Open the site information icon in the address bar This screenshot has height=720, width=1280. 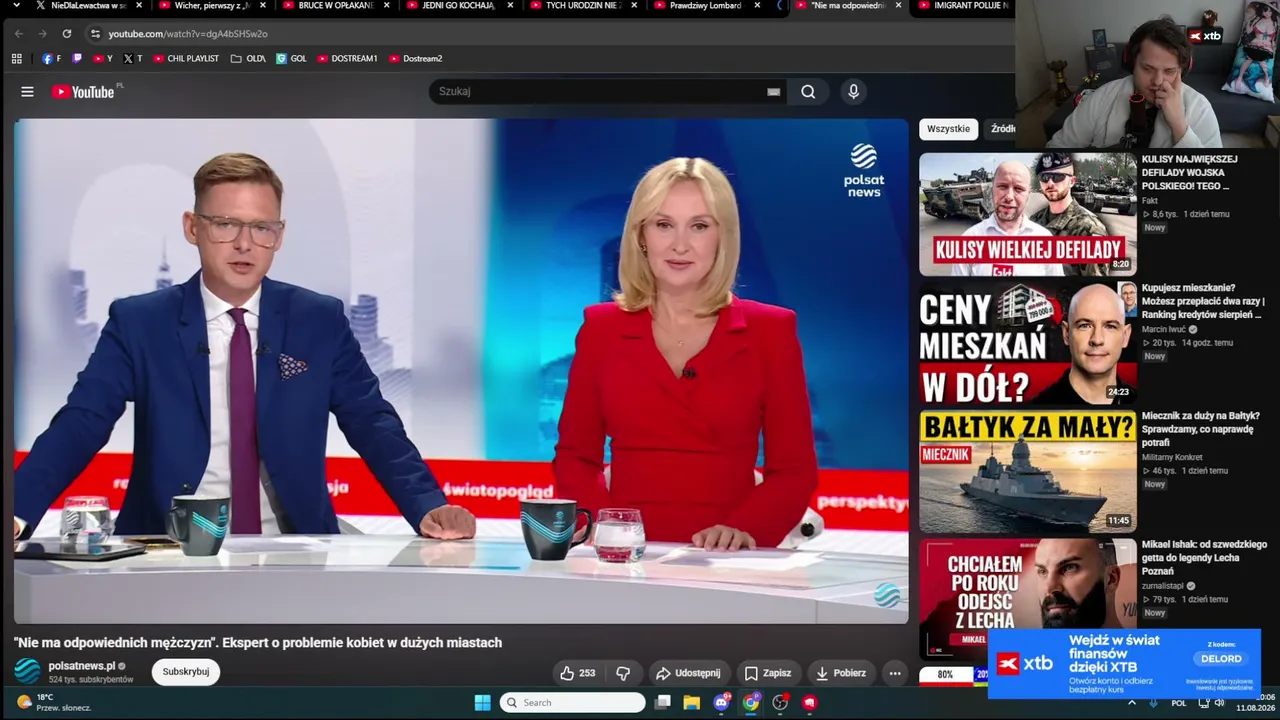tap(95, 34)
